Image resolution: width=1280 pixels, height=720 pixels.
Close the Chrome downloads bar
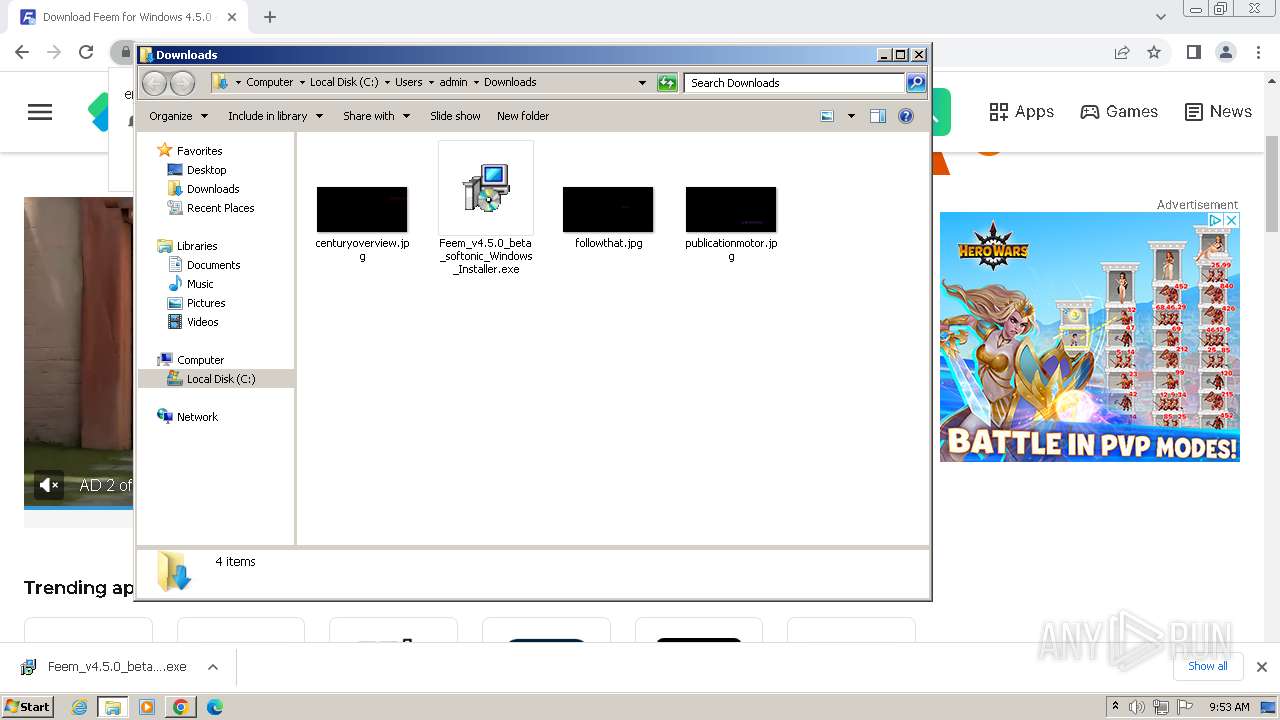tap(1262, 667)
